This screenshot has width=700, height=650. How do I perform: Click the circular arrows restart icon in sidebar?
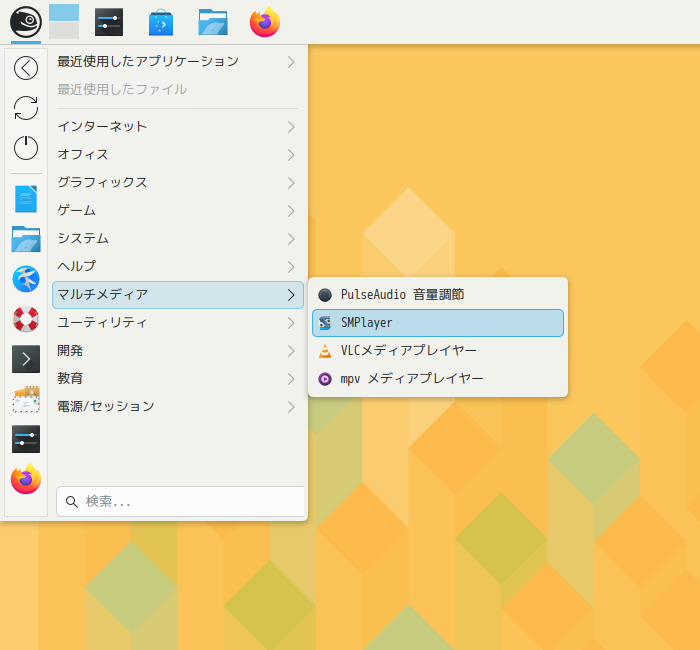[x=26, y=108]
